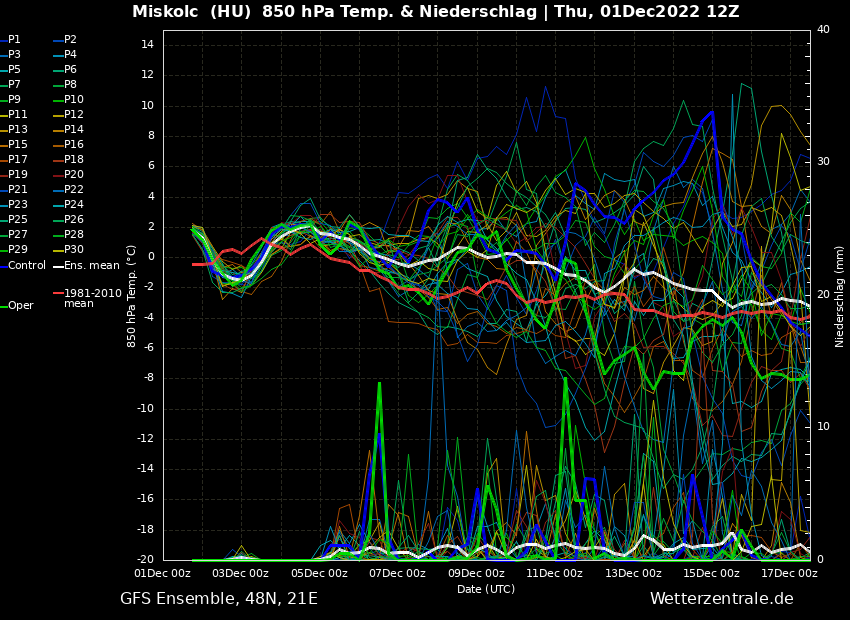Screen dimensions: 850x620
Task: Click the GFS Ensemble location caption
Action: (218, 599)
